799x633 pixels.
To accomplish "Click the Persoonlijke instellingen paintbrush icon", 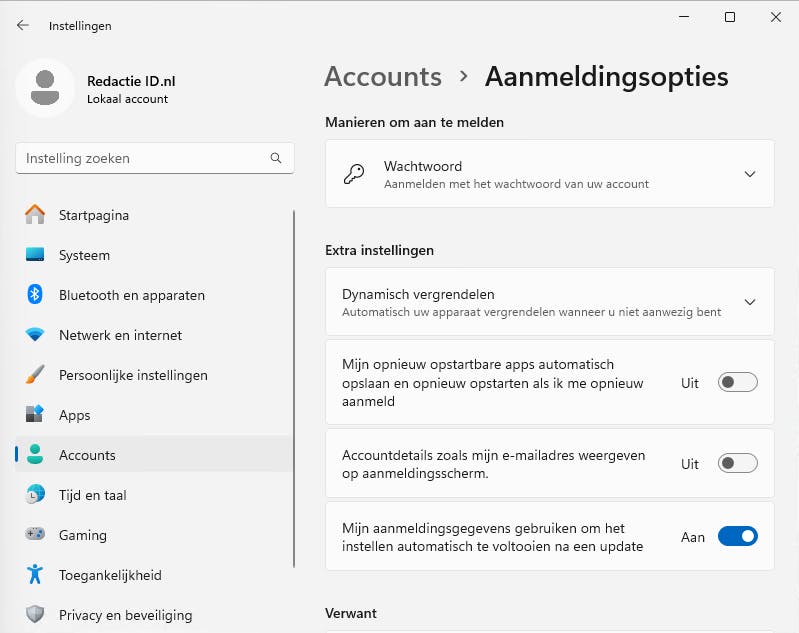I will [x=35, y=375].
